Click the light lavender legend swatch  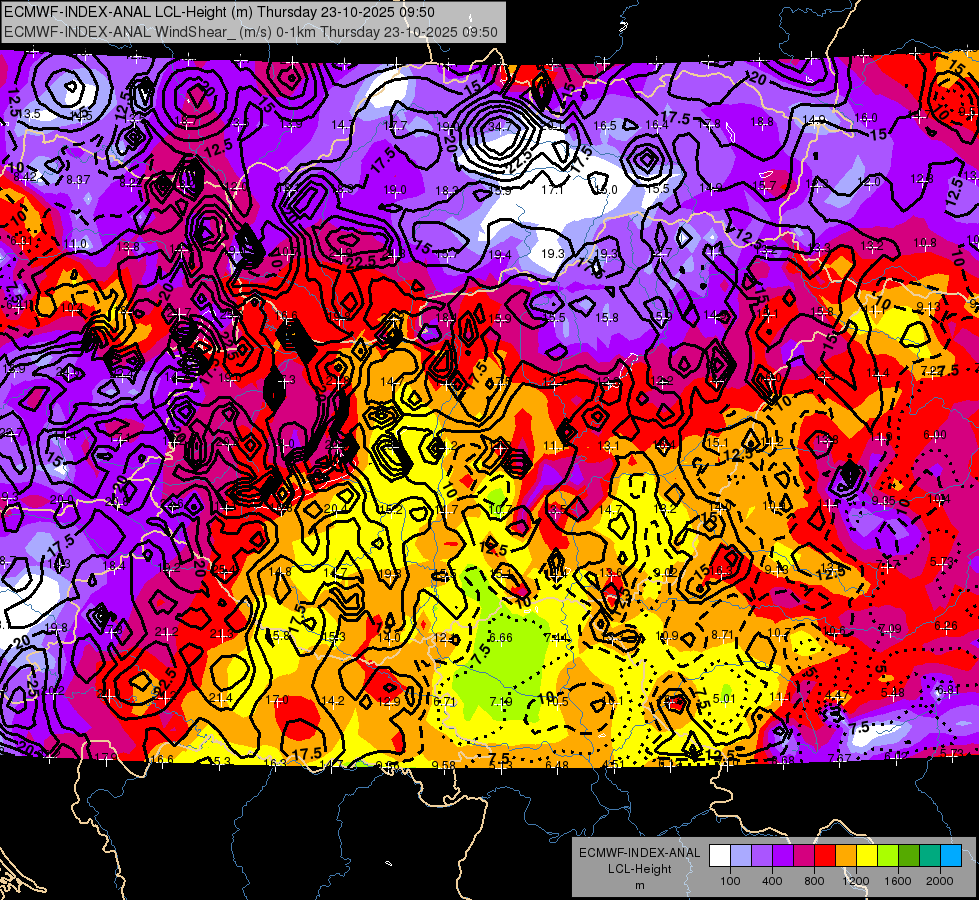pos(740,856)
